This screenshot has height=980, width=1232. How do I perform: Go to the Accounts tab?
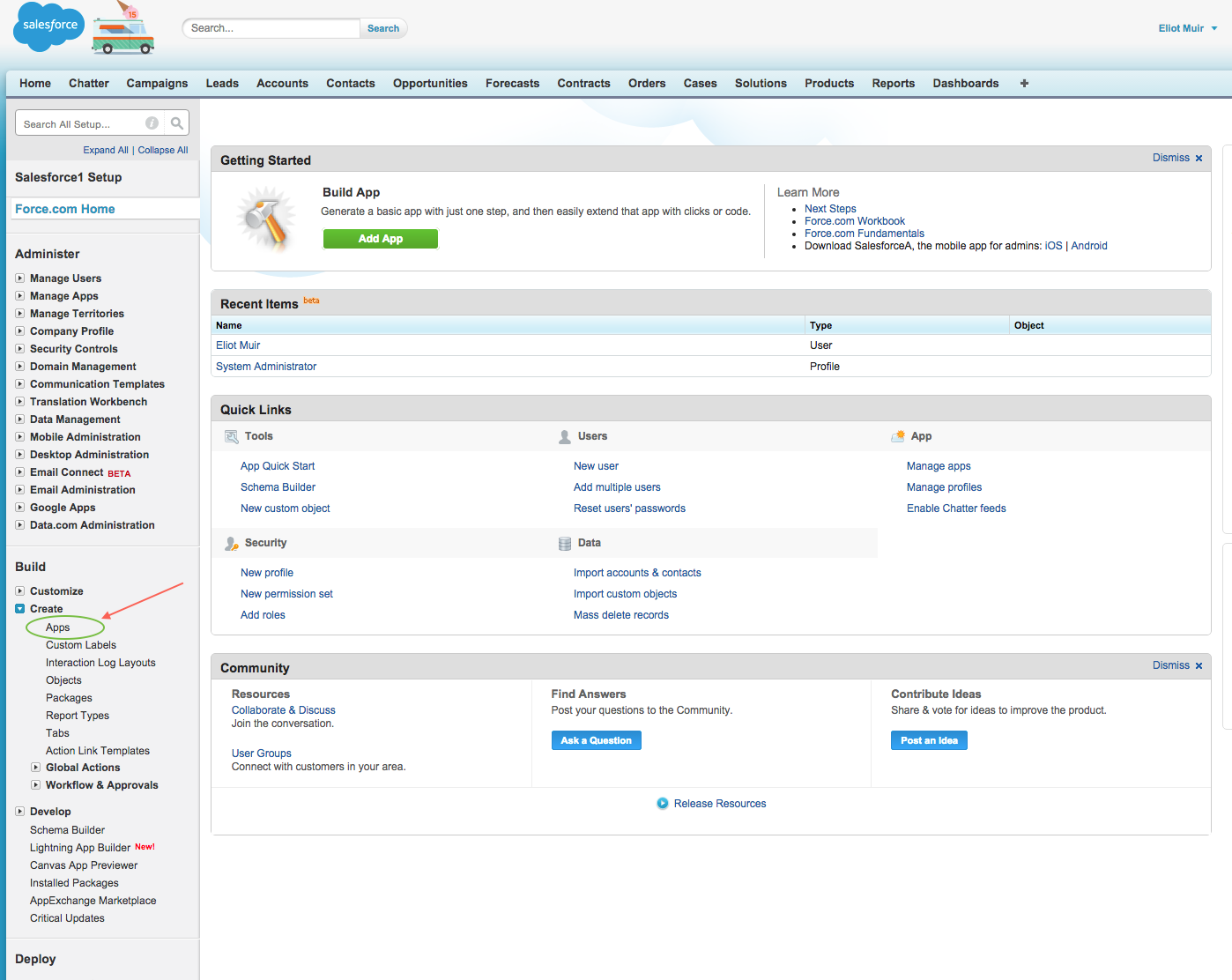coord(282,84)
